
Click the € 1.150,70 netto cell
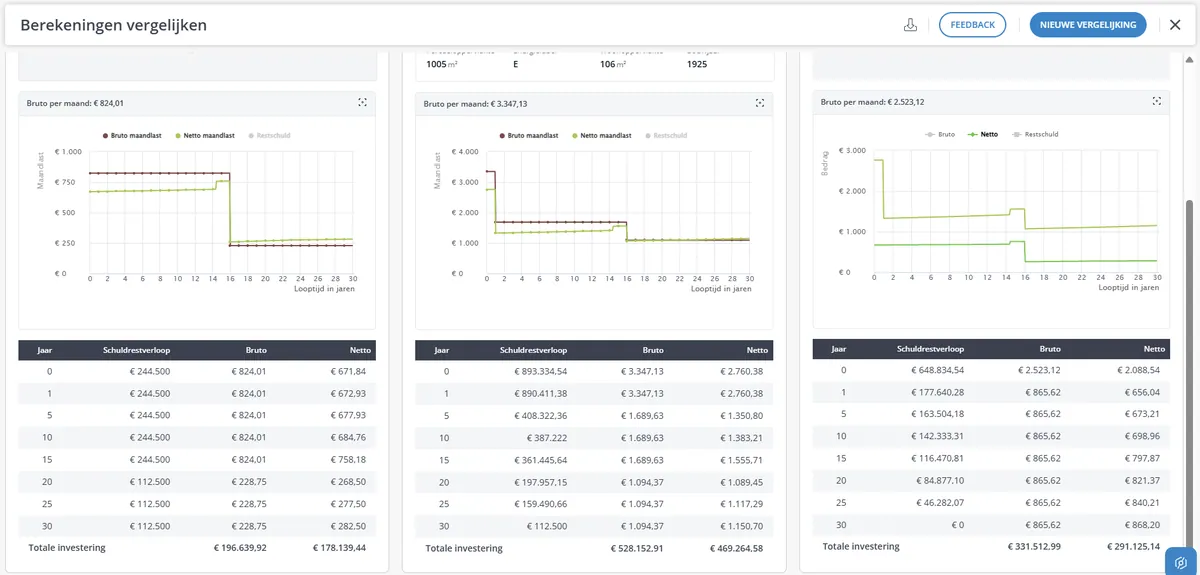(743, 526)
